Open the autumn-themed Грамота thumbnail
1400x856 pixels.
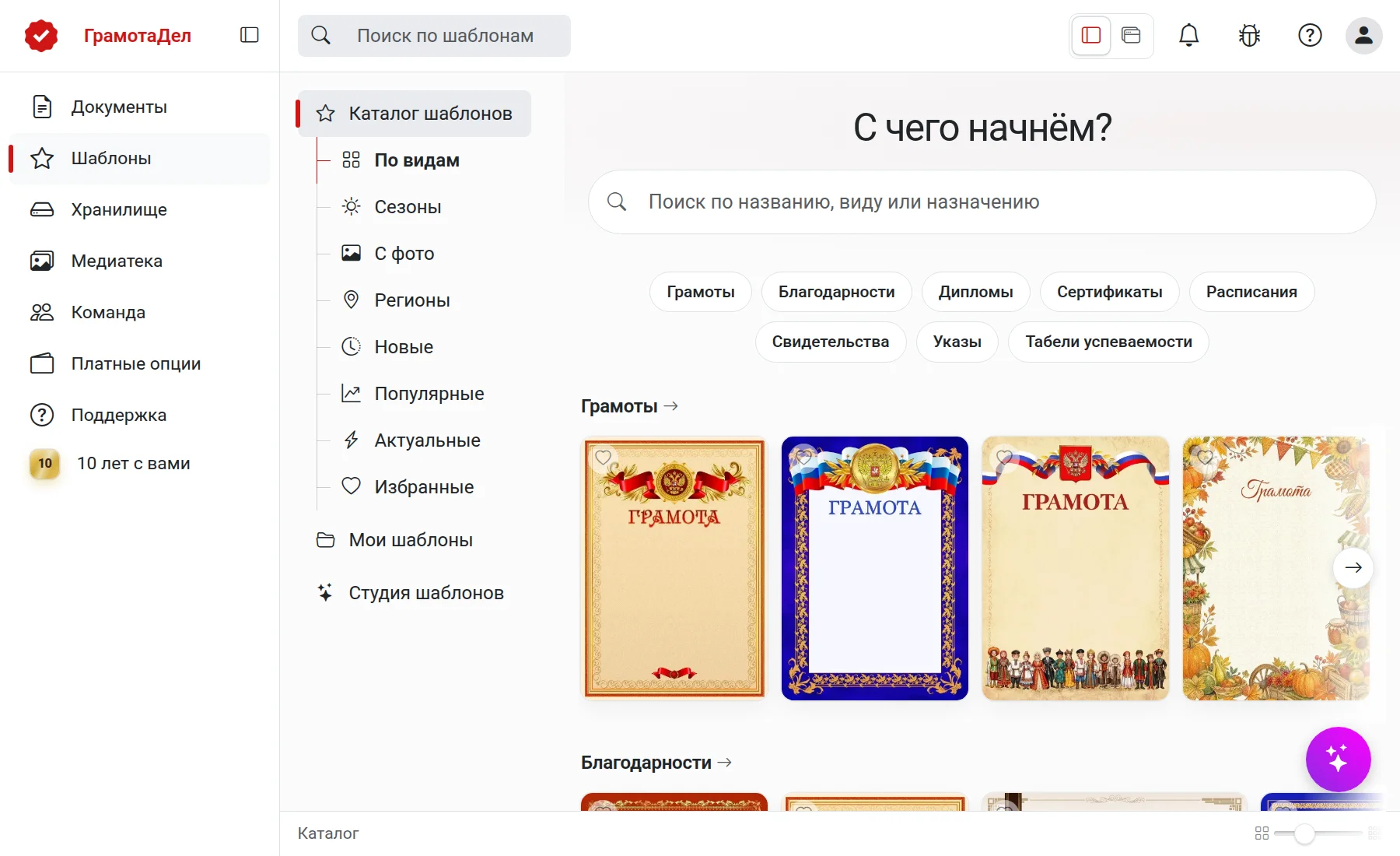1276,568
